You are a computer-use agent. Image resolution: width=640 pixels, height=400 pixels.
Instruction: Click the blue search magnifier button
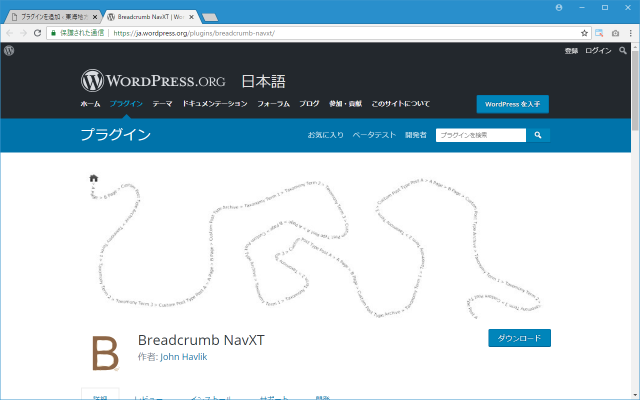click(538, 134)
